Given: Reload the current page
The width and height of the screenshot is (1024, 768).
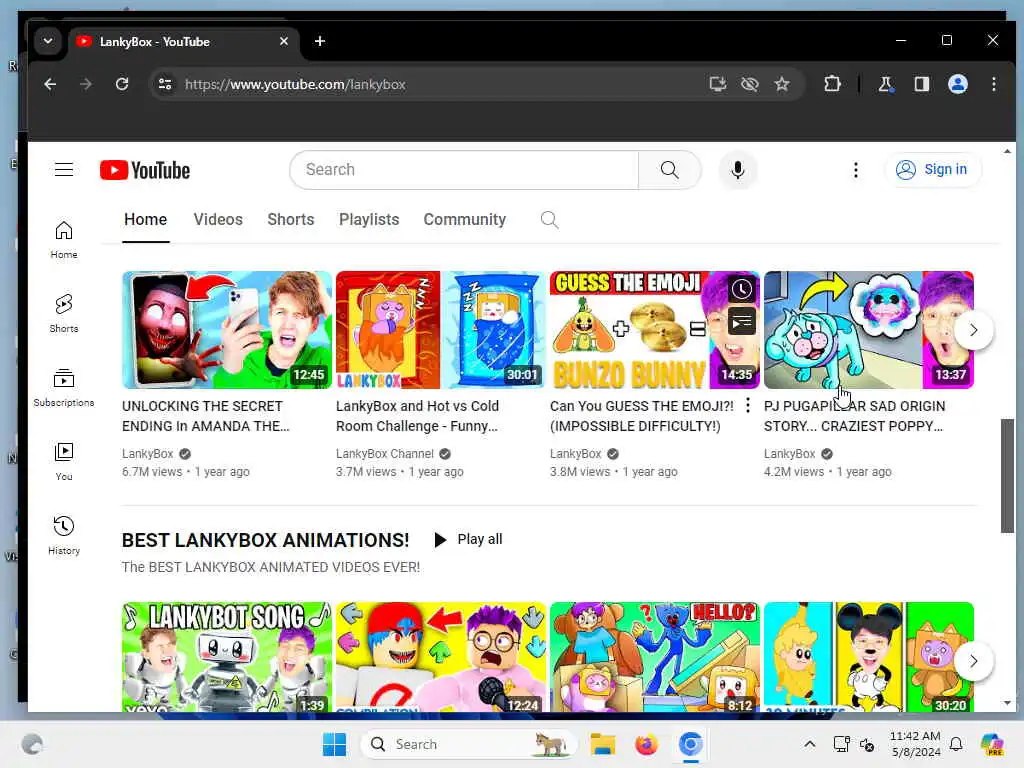Looking at the screenshot, I should (121, 84).
